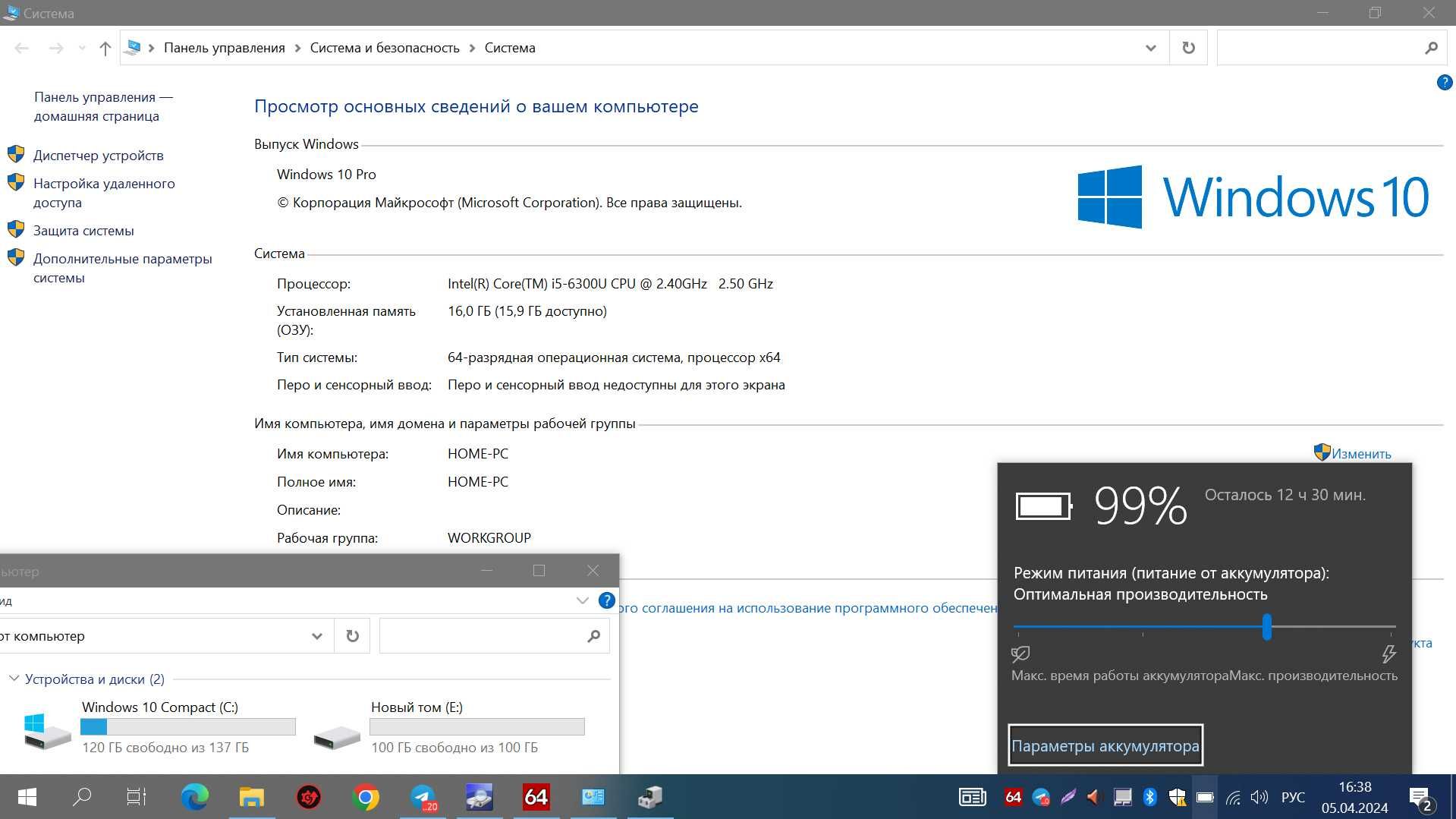Click the Explorer window help icon
Screen dimensions: 1456x819
point(606,600)
